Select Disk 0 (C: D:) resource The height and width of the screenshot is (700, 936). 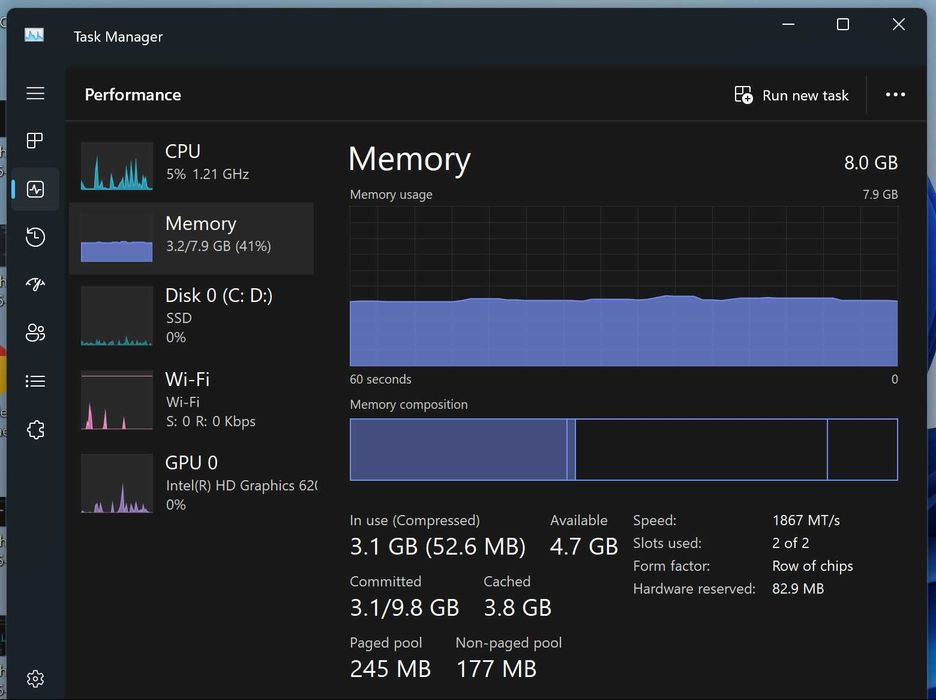click(192, 316)
